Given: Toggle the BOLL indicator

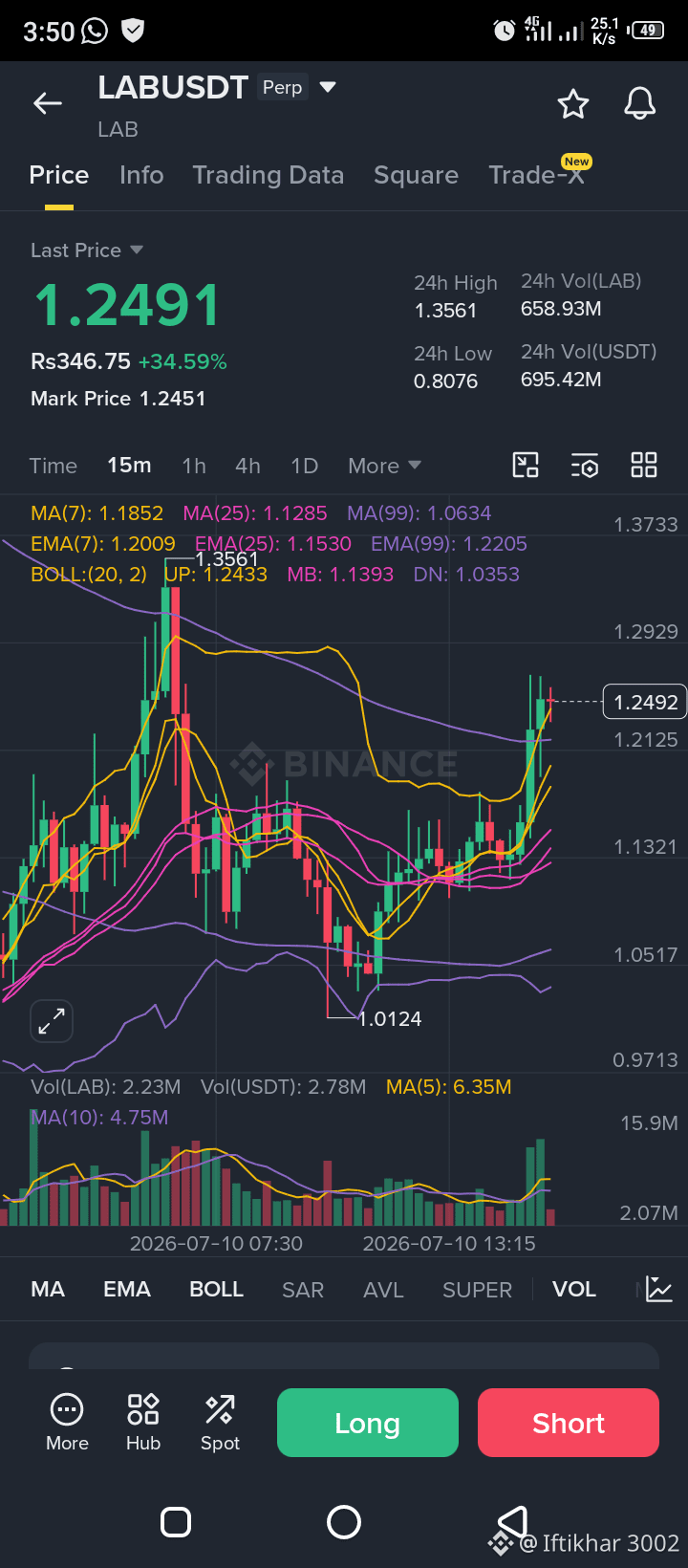Looking at the screenshot, I should click(x=217, y=1289).
